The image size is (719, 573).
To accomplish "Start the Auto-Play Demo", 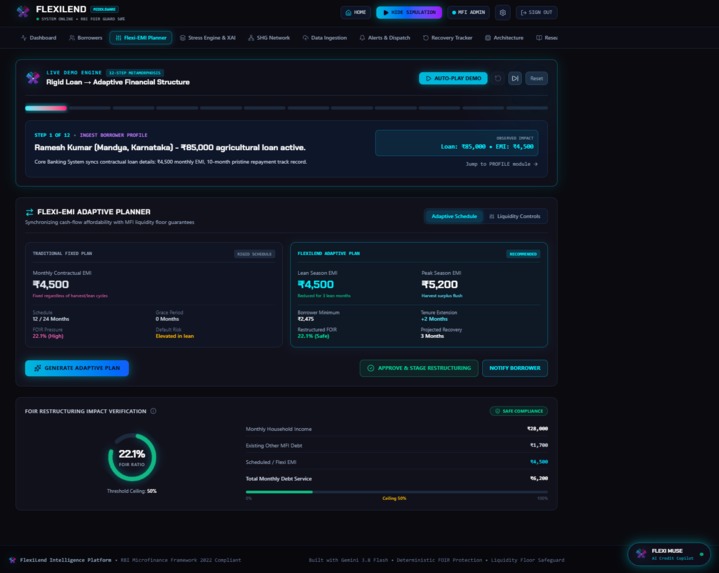I will point(453,78).
